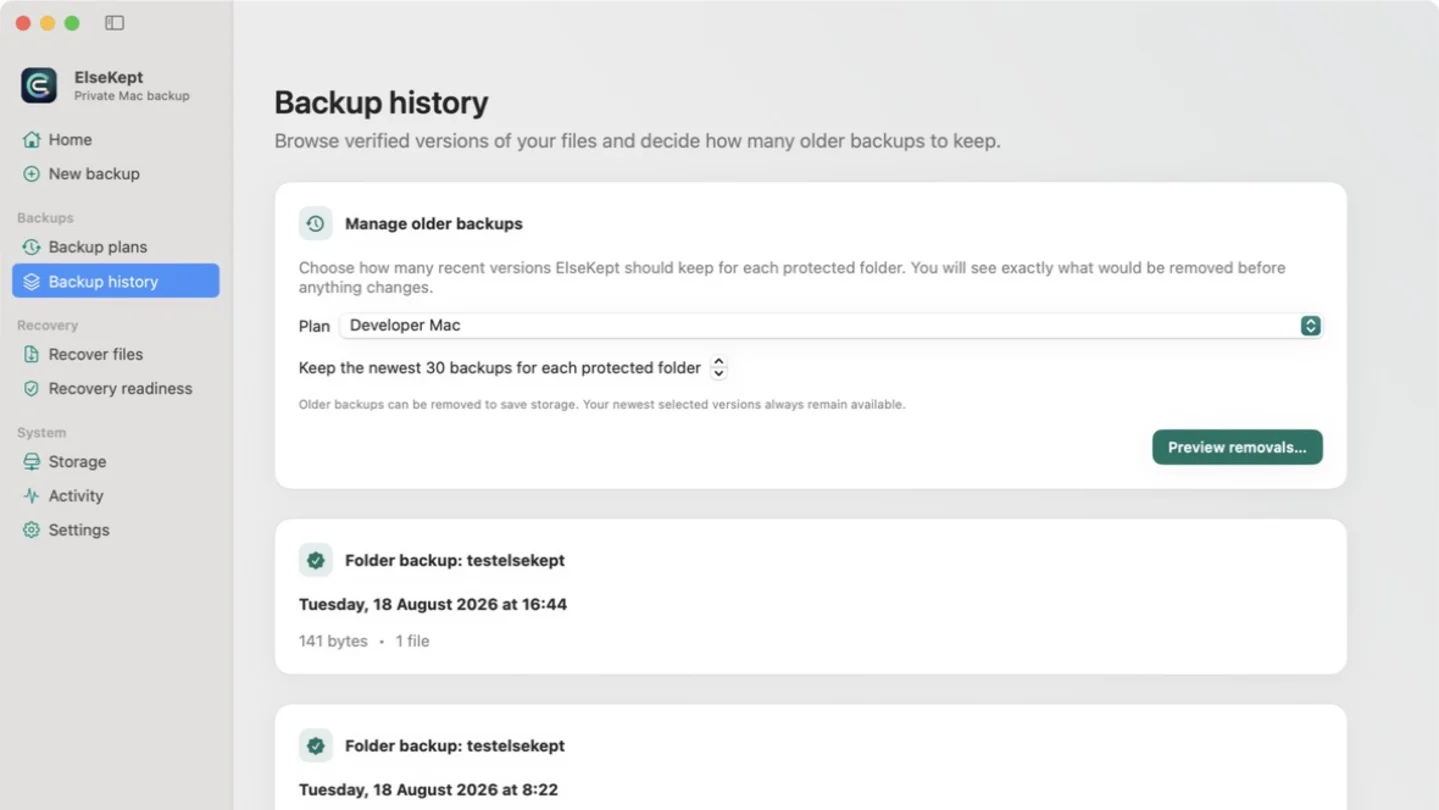This screenshot has height=810, width=1439.
Task: Click the 'Private Mac backup' subtitle
Action: [131, 96]
